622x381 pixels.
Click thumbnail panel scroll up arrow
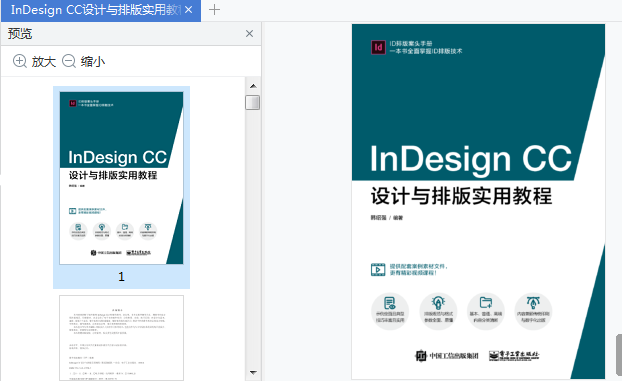[x=253, y=86]
